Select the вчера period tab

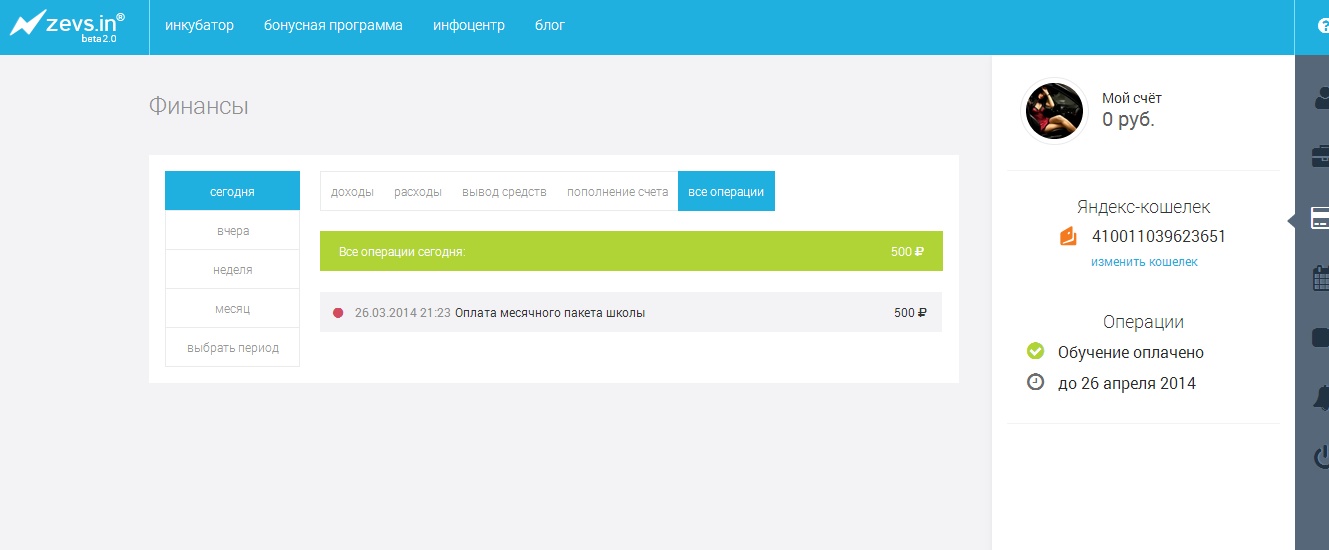(x=232, y=231)
